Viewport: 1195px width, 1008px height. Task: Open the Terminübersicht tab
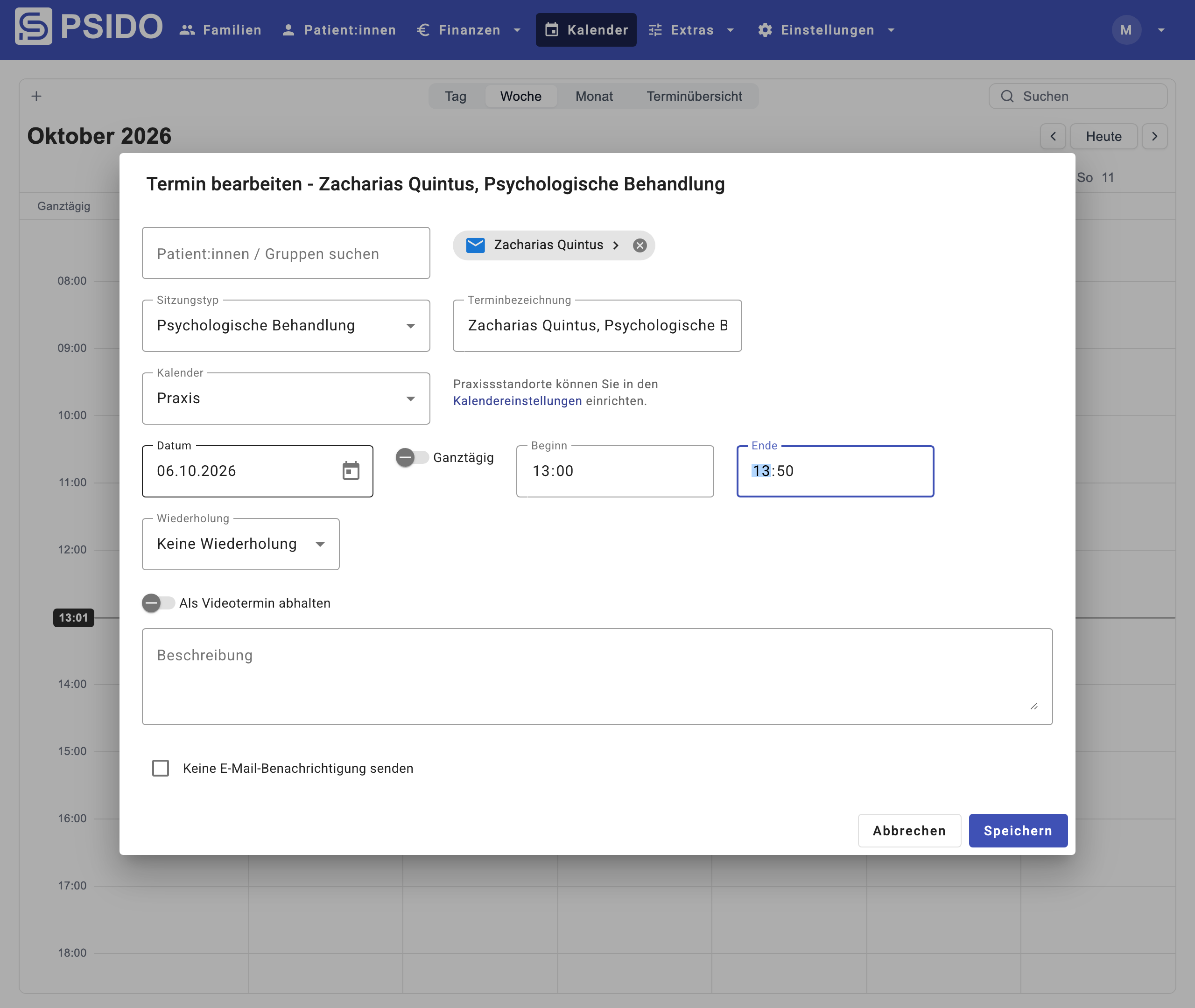[x=695, y=96]
